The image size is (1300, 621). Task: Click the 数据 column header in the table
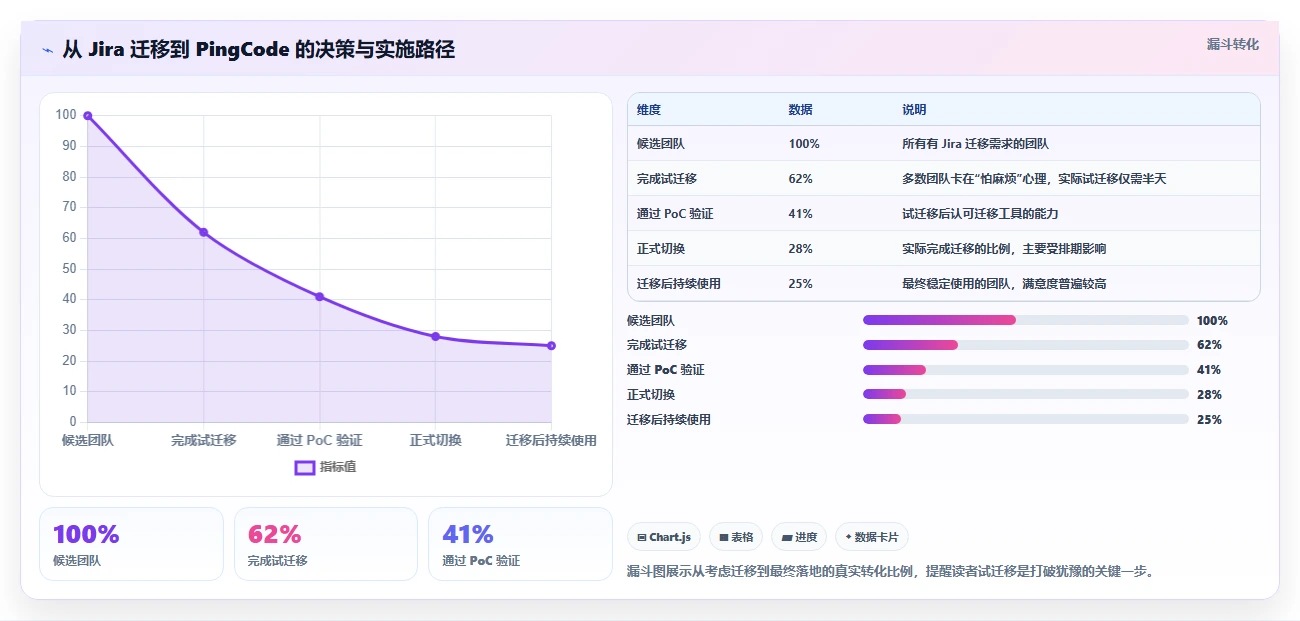click(801, 110)
